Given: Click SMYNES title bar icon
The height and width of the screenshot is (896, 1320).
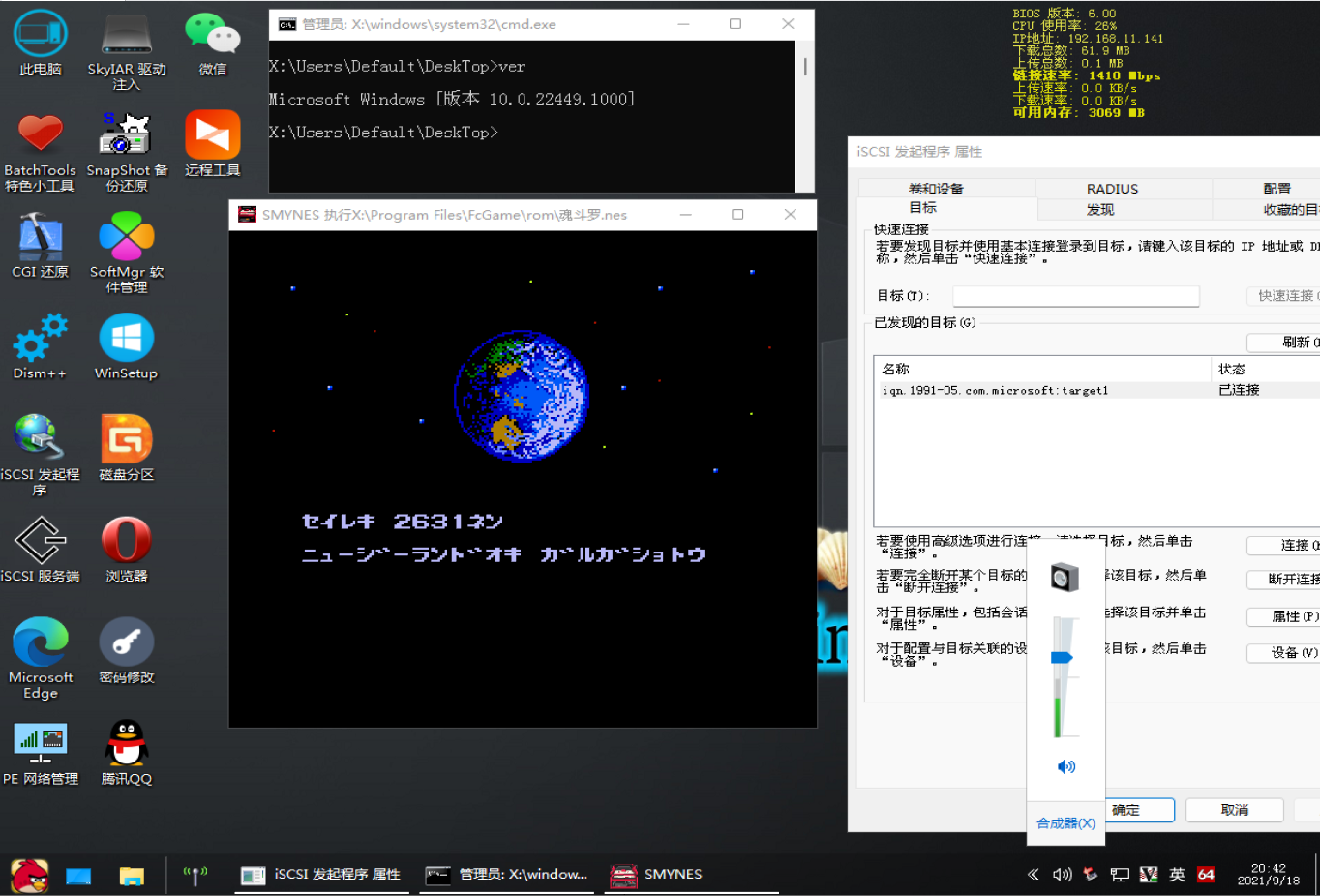Looking at the screenshot, I should click(248, 215).
